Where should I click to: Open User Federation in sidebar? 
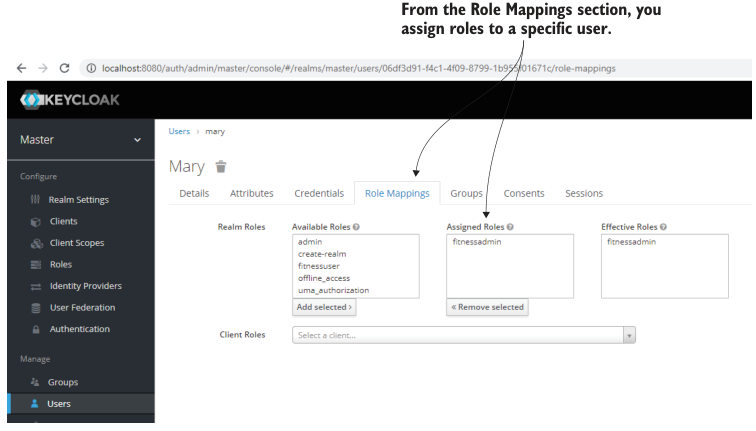pos(81,308)
